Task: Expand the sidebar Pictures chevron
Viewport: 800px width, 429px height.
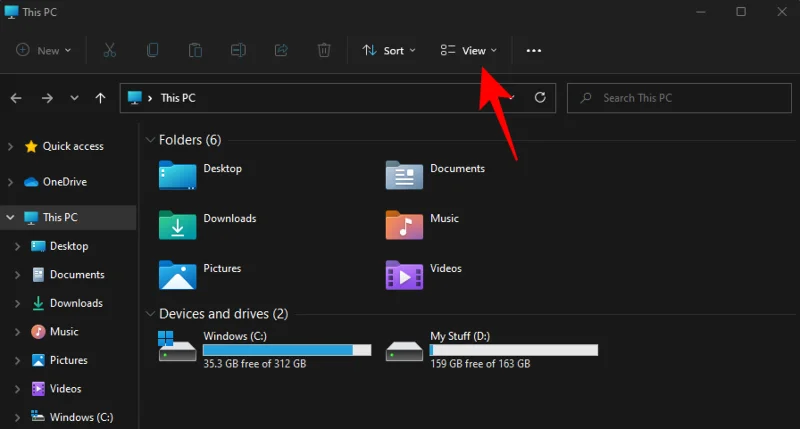Action: click(17, 361)
